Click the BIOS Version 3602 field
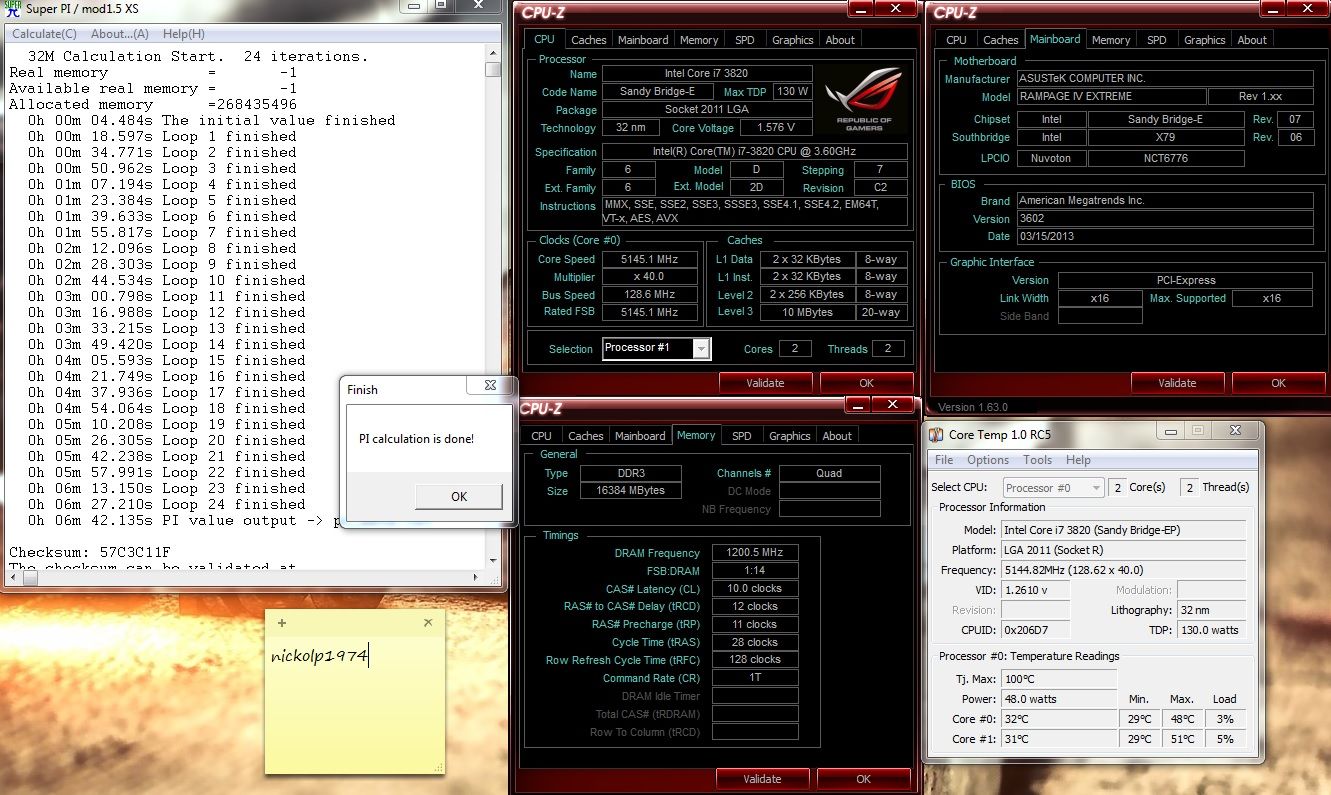 click(x=1165, y=219)
